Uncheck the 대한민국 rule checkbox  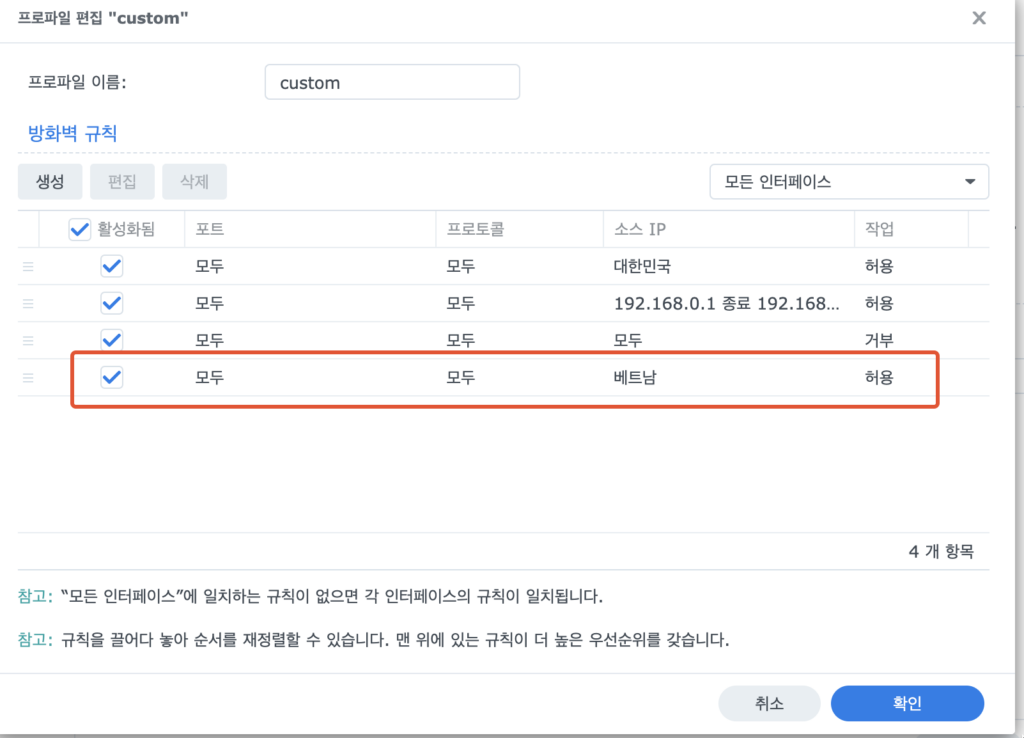112,266
